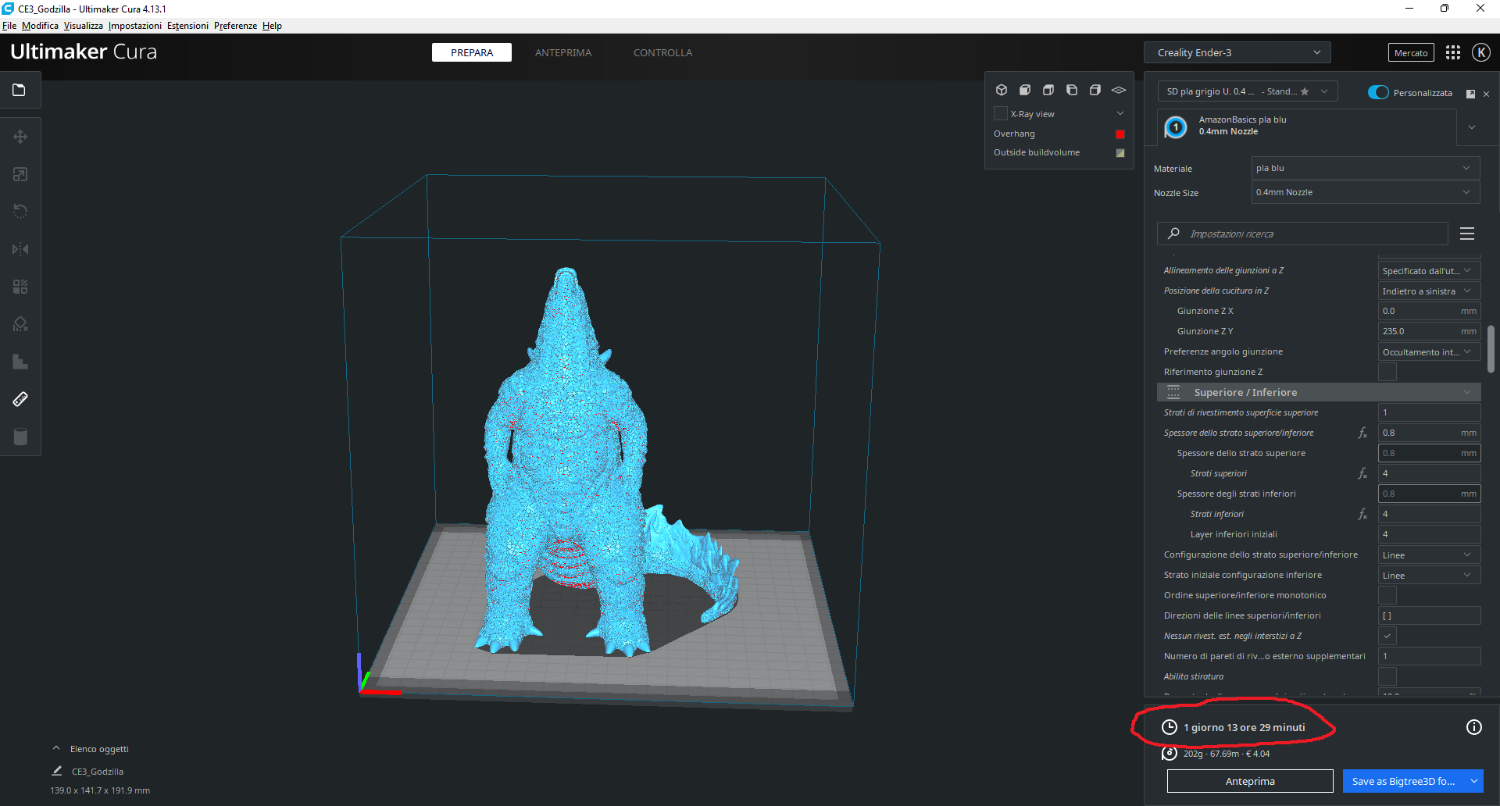Click the Giunzione Z Y value field
1500x806 pixels.
1429,331
